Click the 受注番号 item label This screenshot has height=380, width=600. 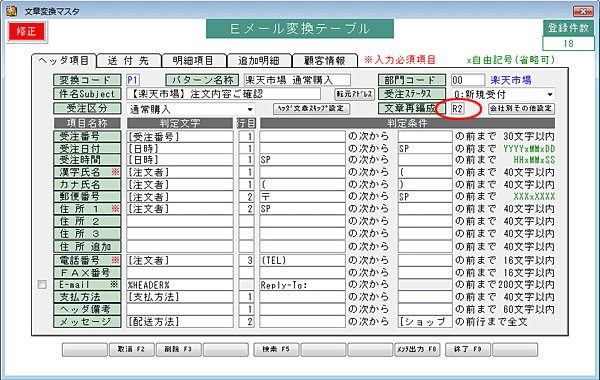click(87, 137)
